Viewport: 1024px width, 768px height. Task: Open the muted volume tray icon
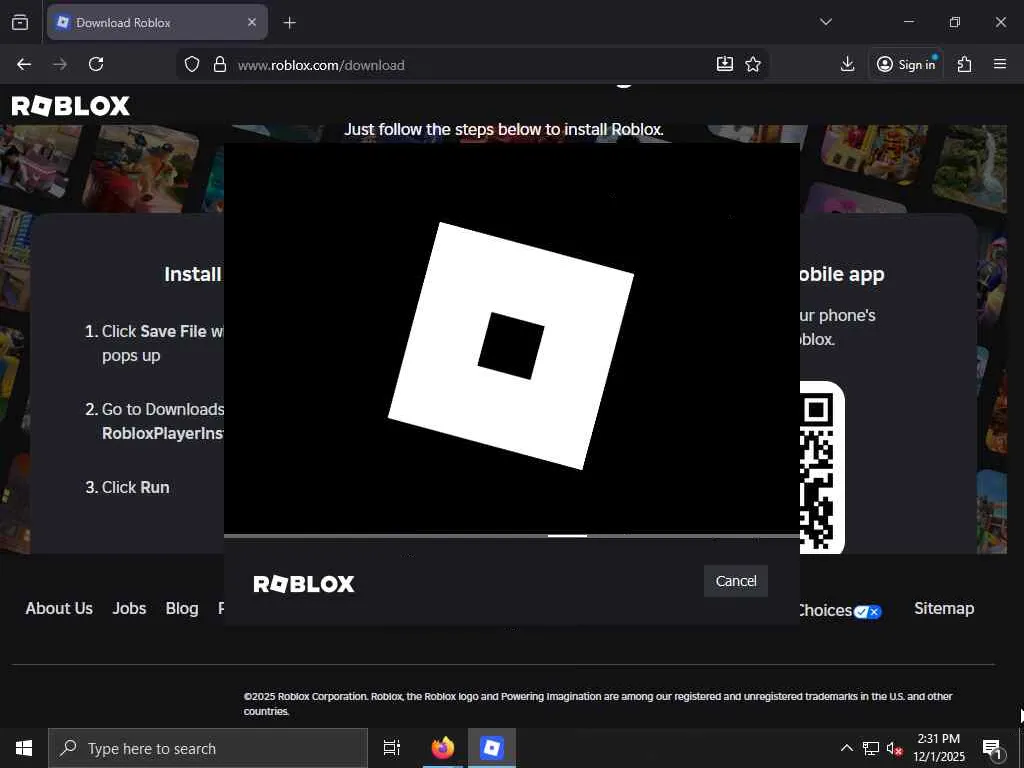pos(894,748)
